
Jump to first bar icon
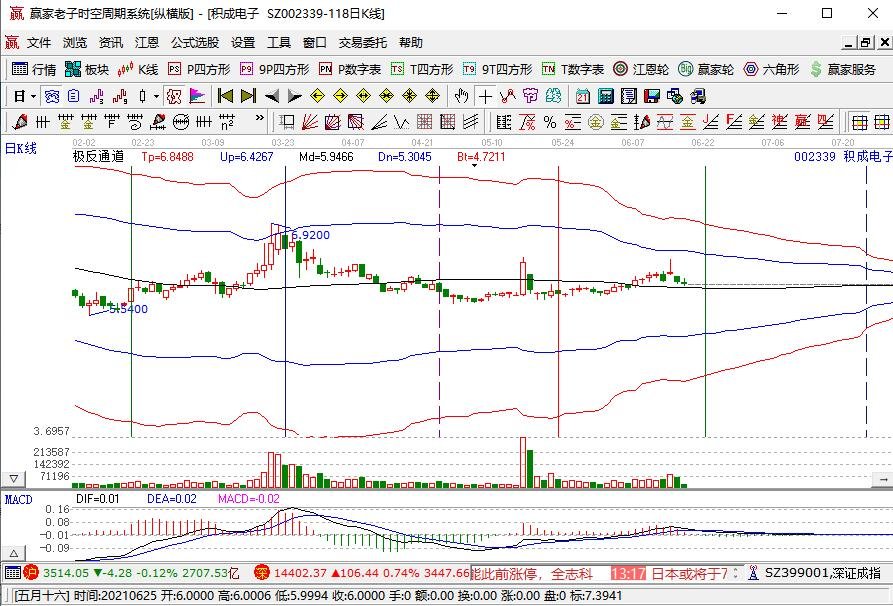(226, 96)
